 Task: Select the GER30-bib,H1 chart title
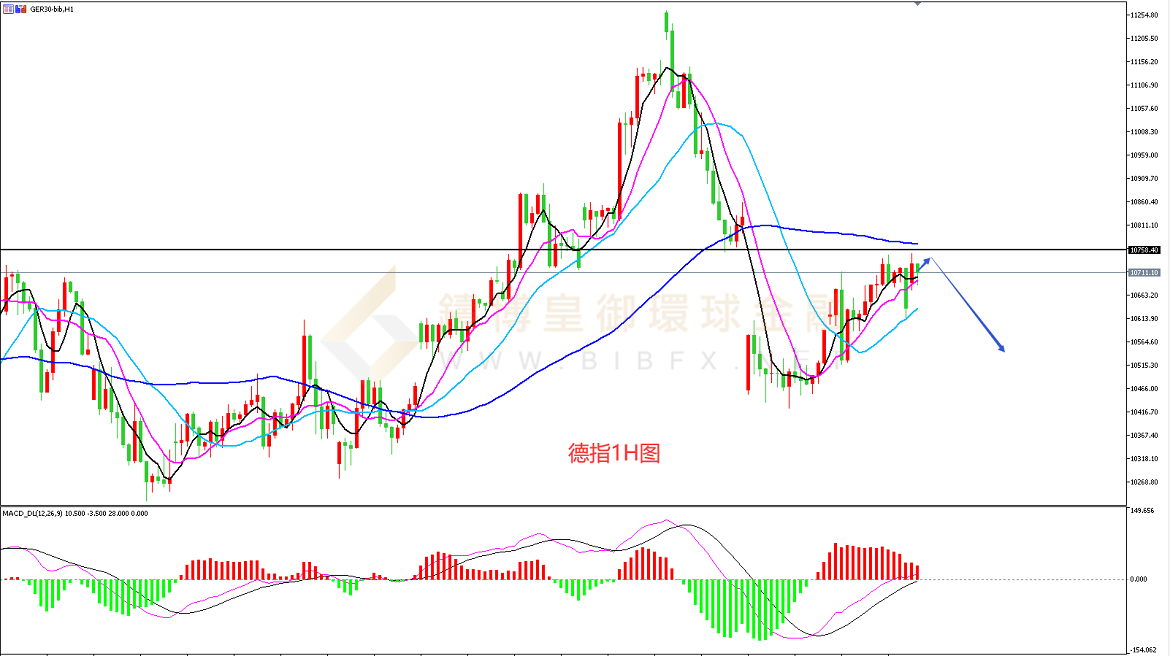(51, 9)
